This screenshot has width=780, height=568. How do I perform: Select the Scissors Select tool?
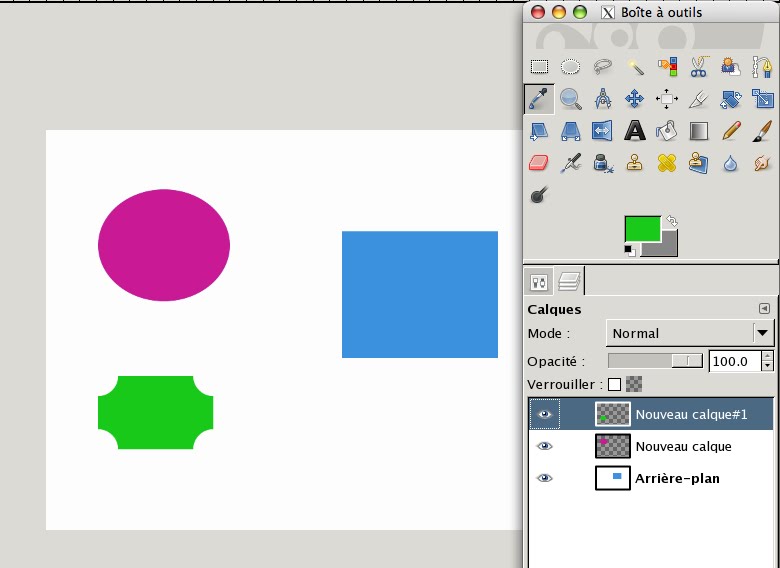(699, 67)
